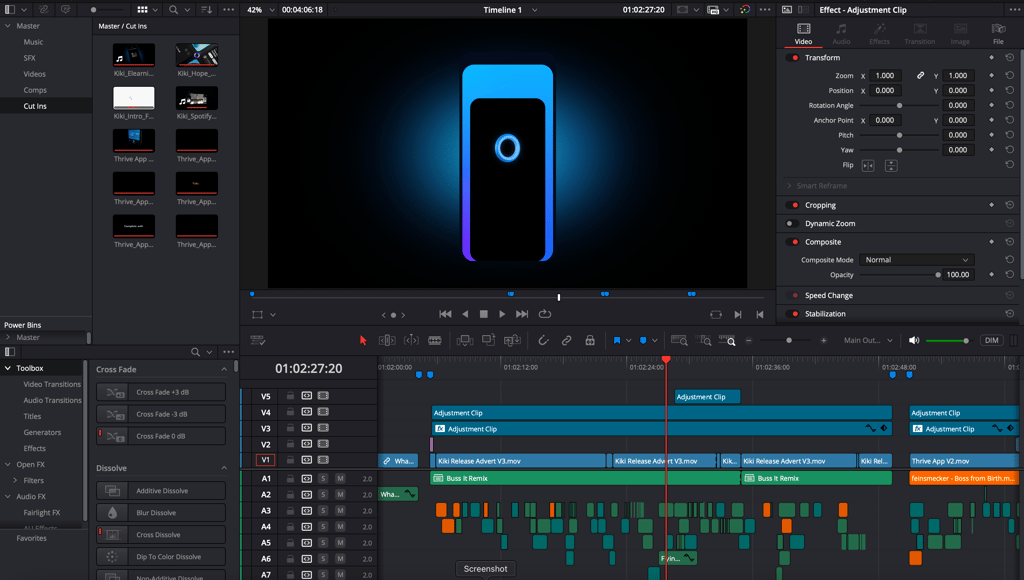Select the Blade edit mode tool
This screenshot has width=1024, height=580.
click(x=435, y=341)
